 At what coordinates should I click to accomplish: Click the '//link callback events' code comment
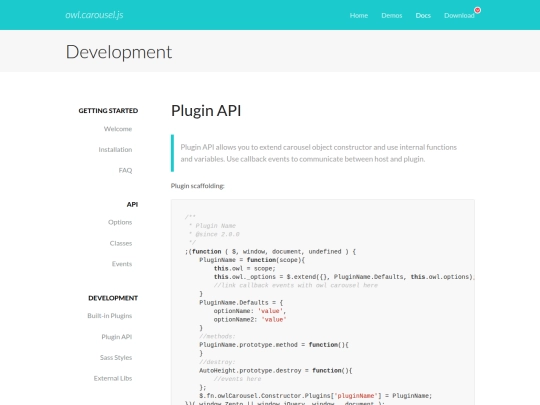295,285
